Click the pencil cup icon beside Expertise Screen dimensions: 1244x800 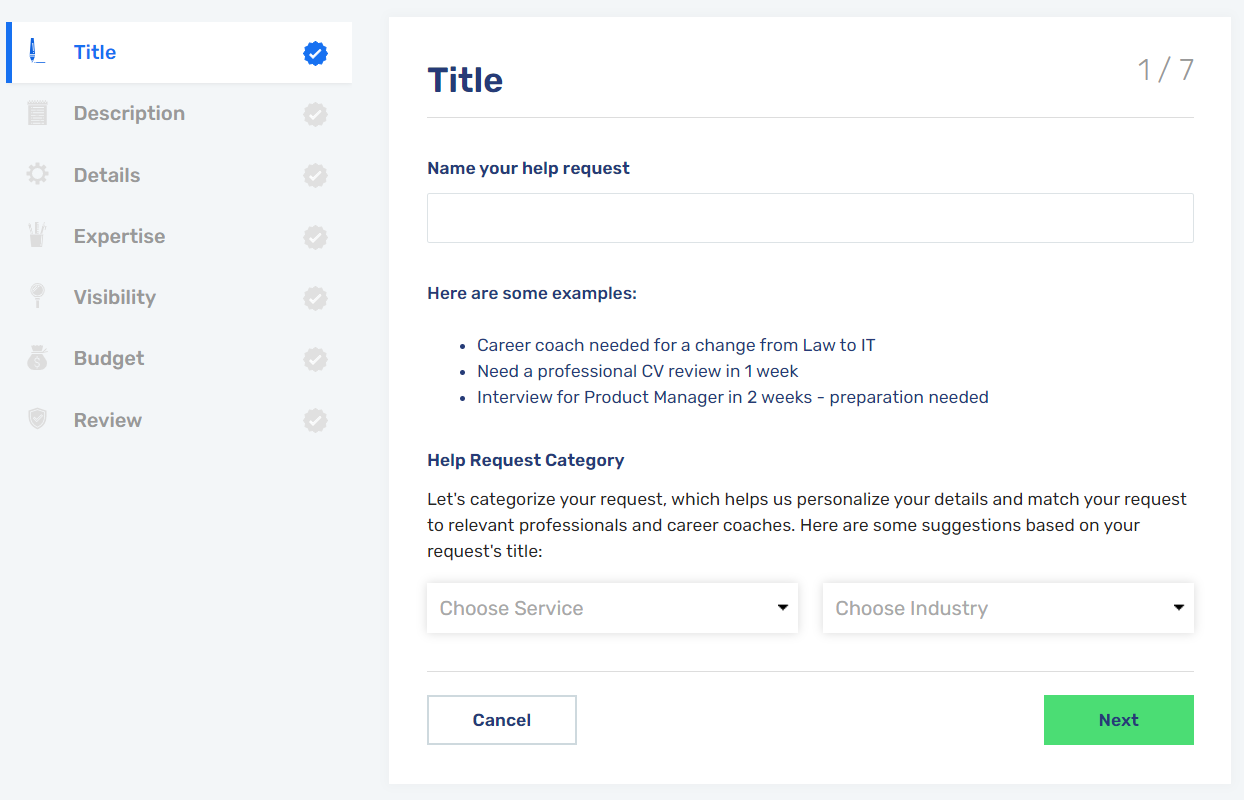(x=37, y=236)
